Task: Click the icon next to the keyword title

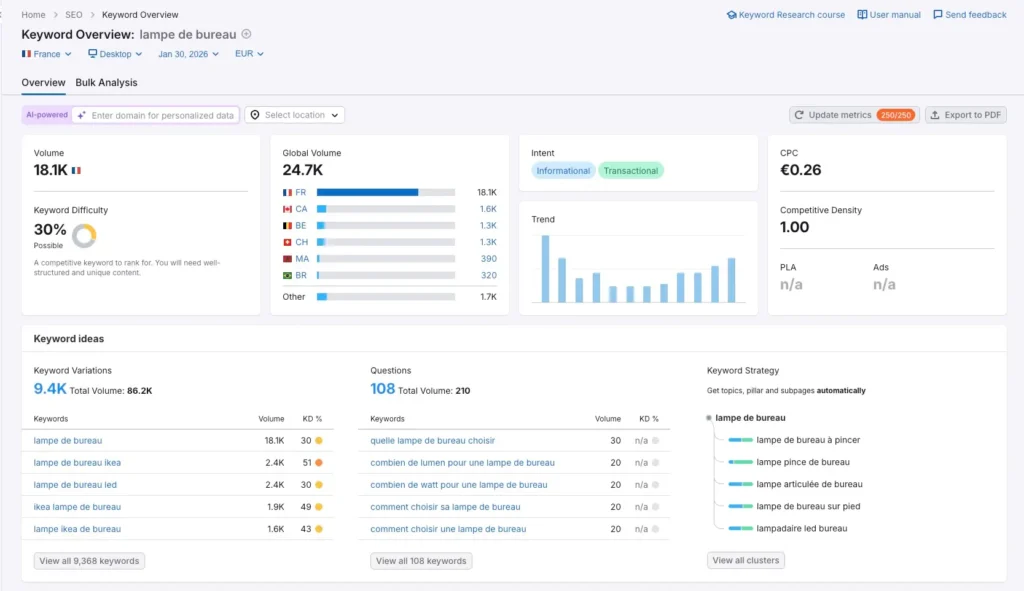Action: [245, 33]
